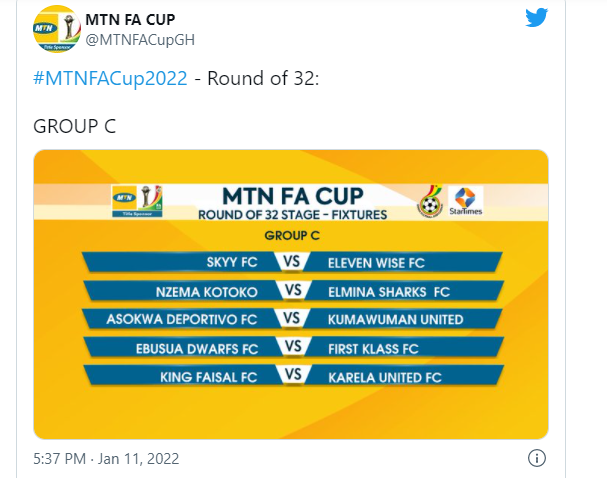The height and width of the screenshot is (478, 607).
Task: Open the @MTNFACupGH handle
Action: coord(140,40)
